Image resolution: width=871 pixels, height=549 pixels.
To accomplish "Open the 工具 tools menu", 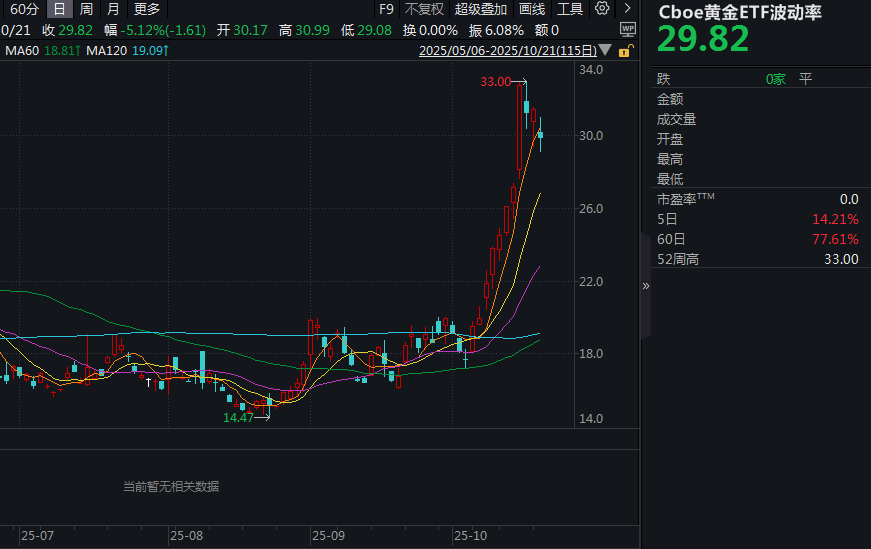I will 570,9.
